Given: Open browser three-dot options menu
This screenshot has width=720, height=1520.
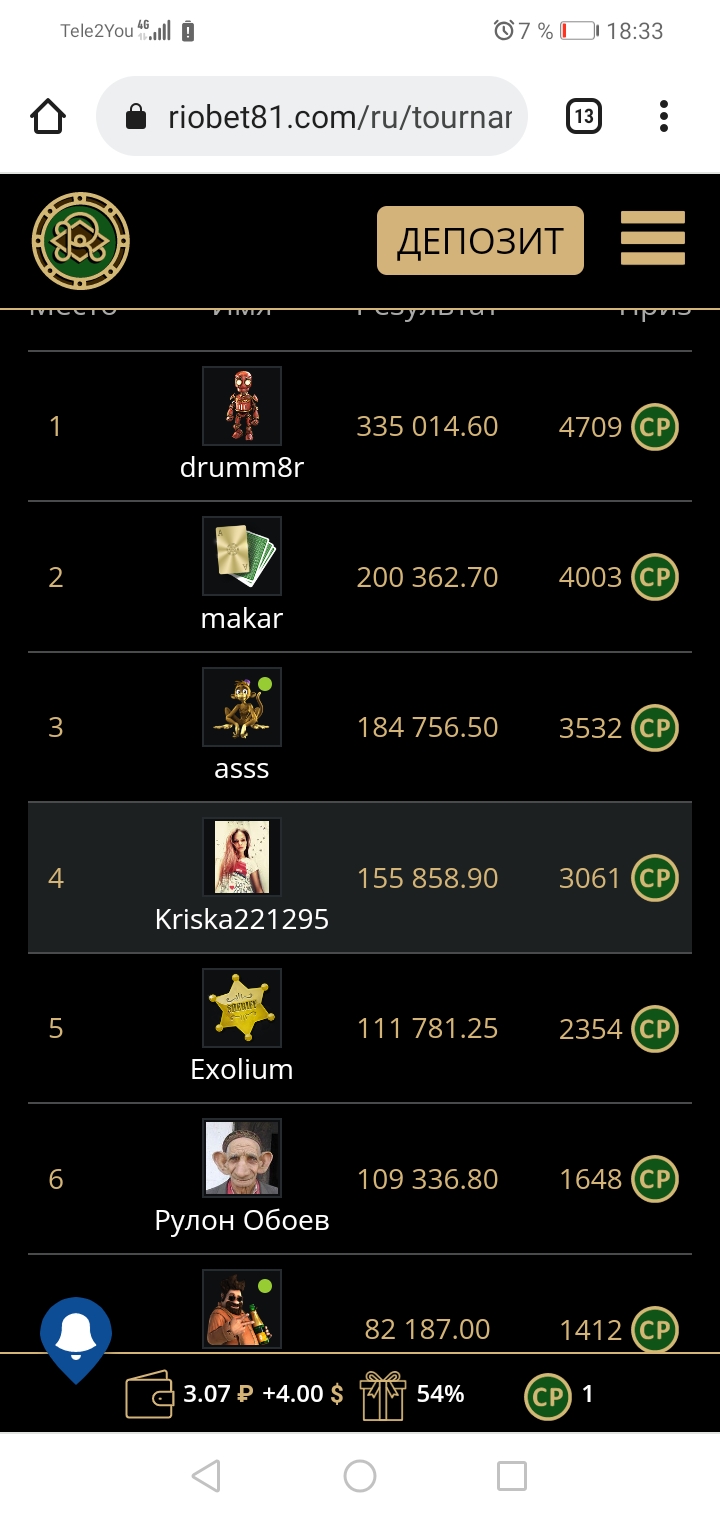Looking at the screenshot, I should tap(663, 117).
